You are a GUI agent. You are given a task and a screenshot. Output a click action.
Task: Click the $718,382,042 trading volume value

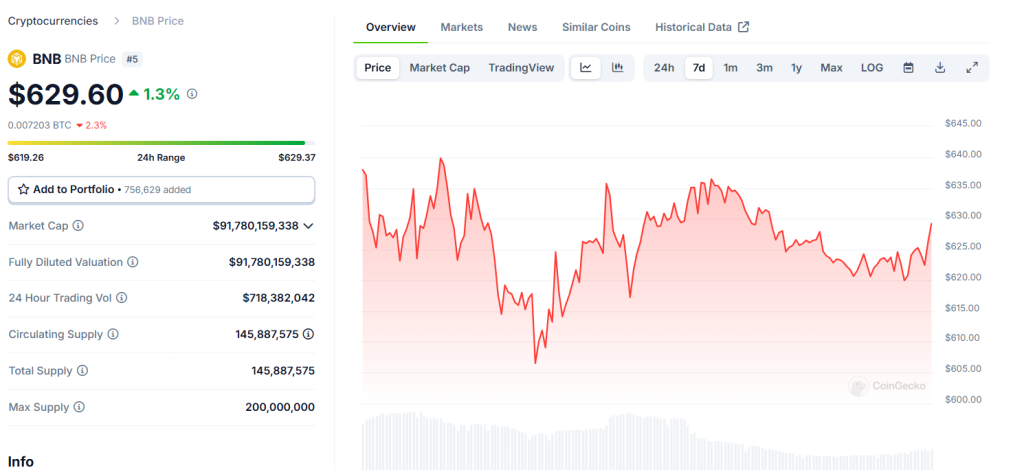[279, 298]
